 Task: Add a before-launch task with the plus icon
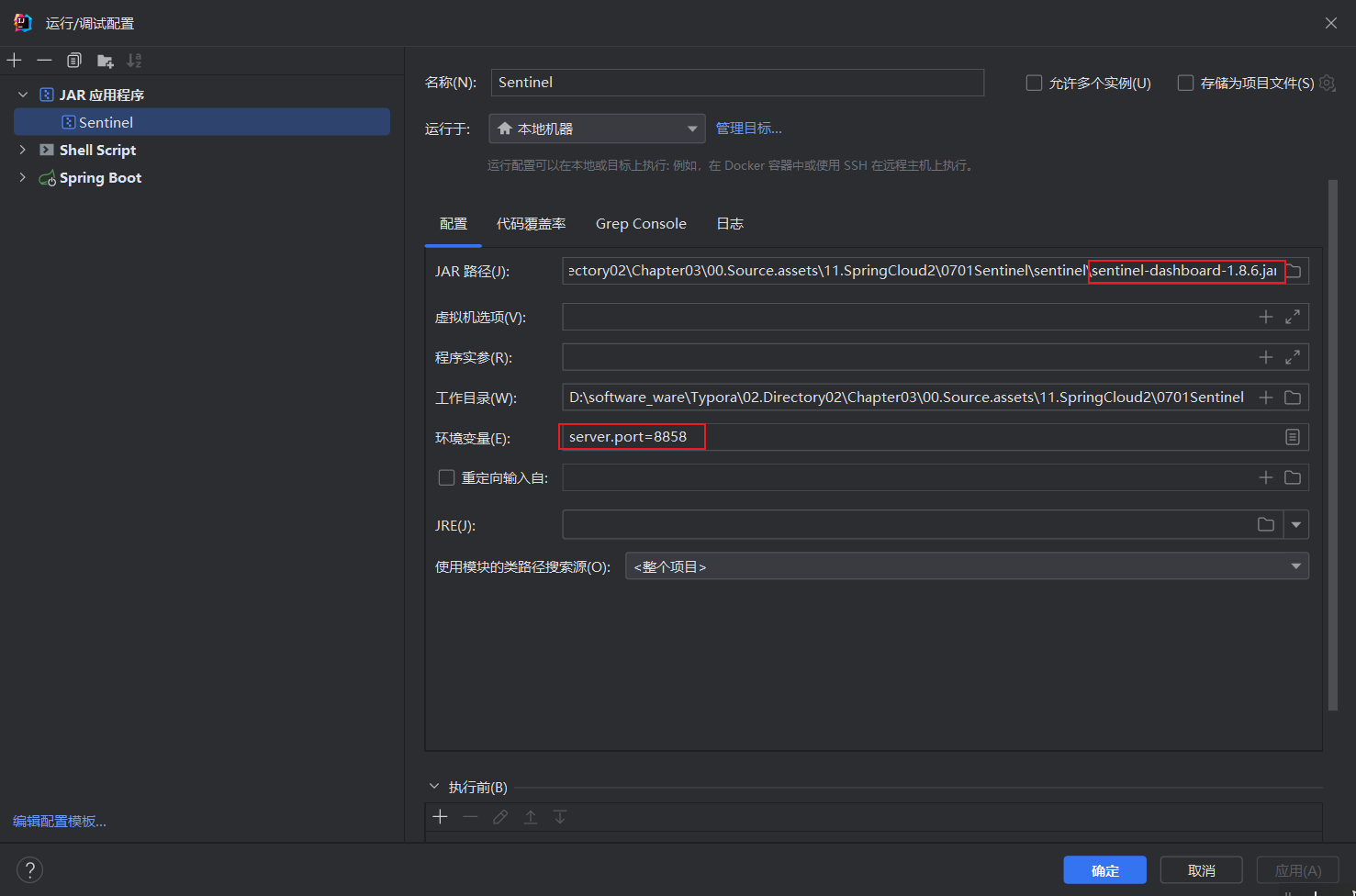(x=441, y=817)
